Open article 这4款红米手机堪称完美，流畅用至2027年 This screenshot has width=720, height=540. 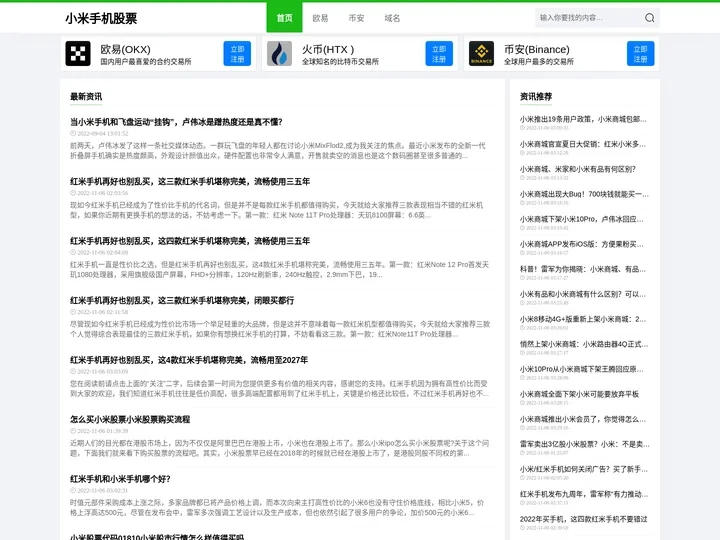pos(189,360)
